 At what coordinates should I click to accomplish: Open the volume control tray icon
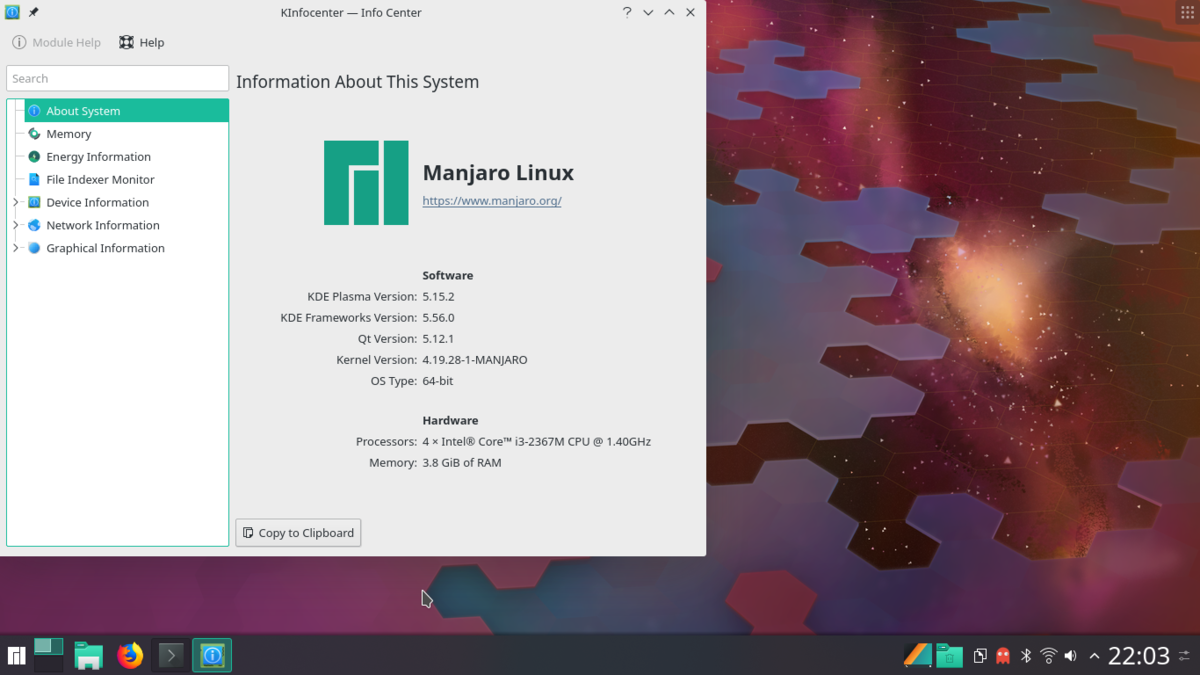[1070, 656]
